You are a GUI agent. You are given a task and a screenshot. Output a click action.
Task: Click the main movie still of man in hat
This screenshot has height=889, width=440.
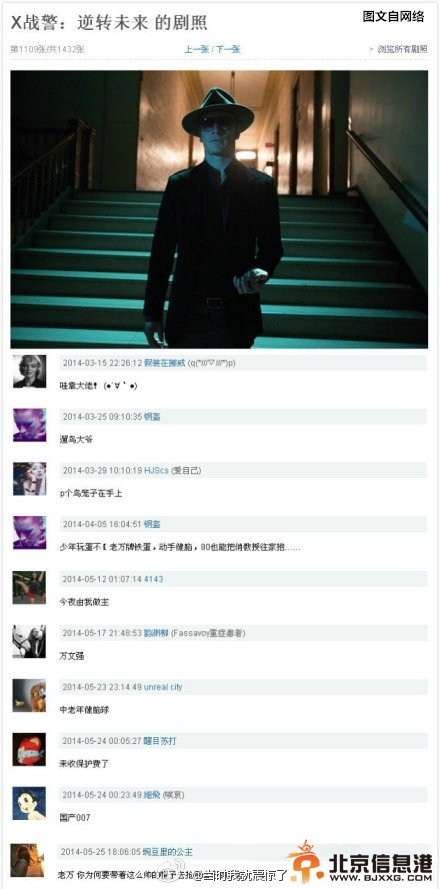219,209
